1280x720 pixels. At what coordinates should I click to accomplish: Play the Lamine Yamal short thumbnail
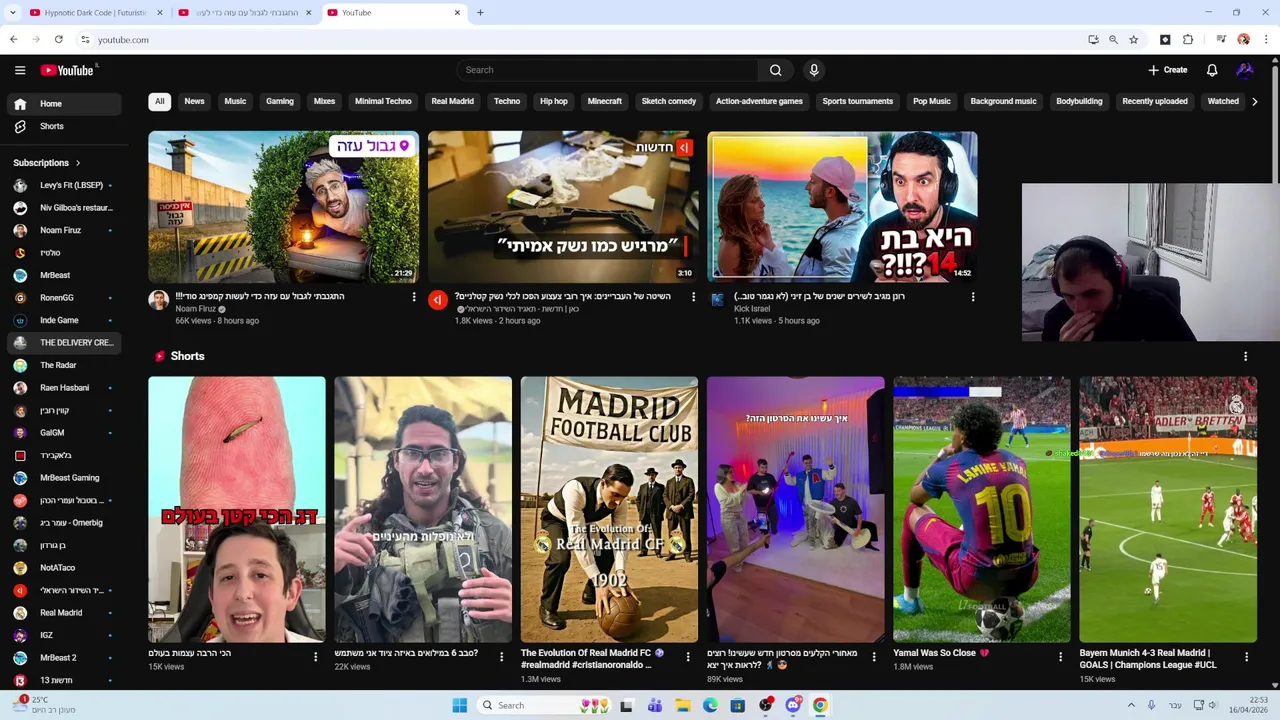981,509
